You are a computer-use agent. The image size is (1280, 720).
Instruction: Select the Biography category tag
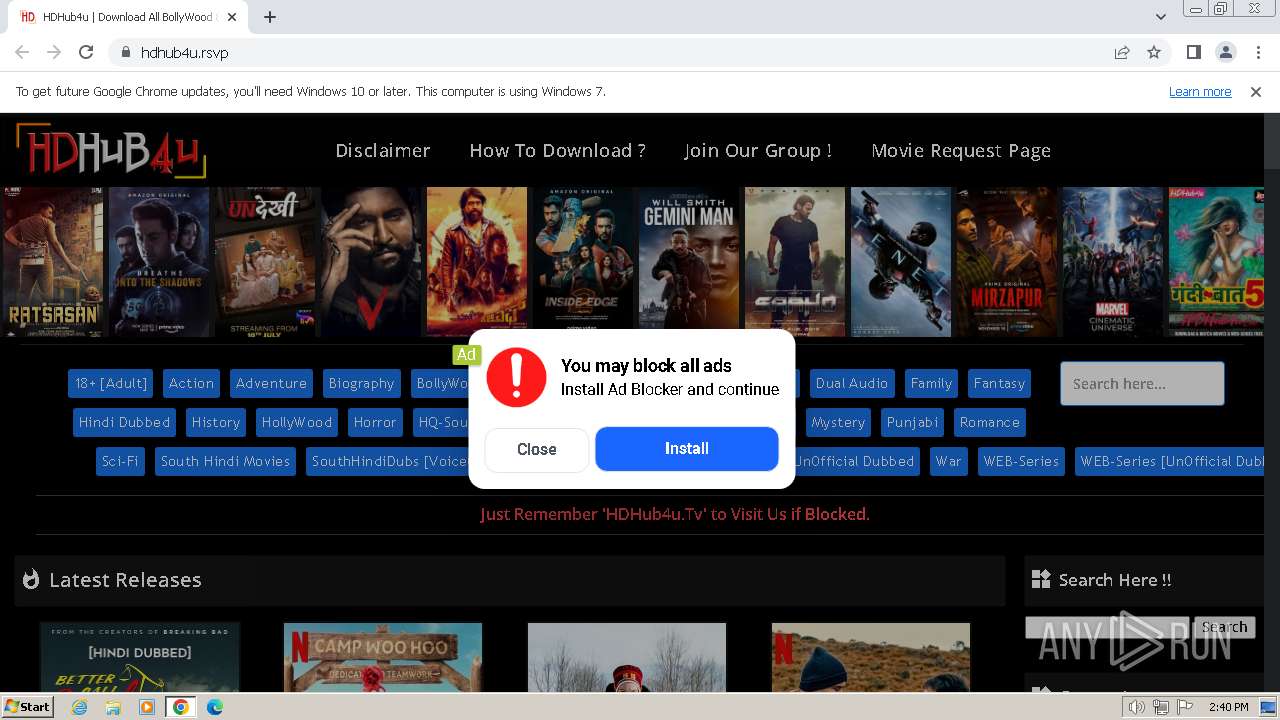coord(361,383)
